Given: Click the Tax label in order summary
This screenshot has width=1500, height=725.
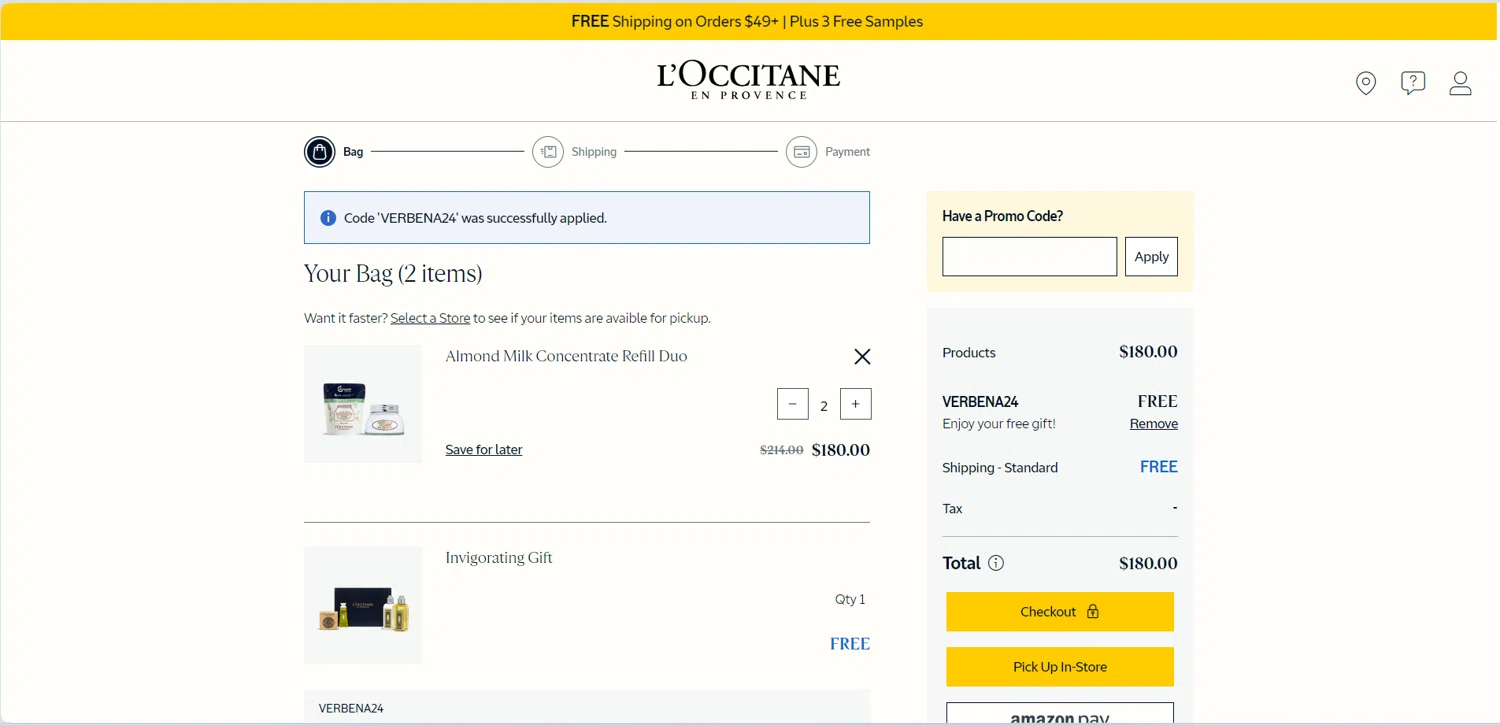Looking at the screenshot, I should pos(952,509).
